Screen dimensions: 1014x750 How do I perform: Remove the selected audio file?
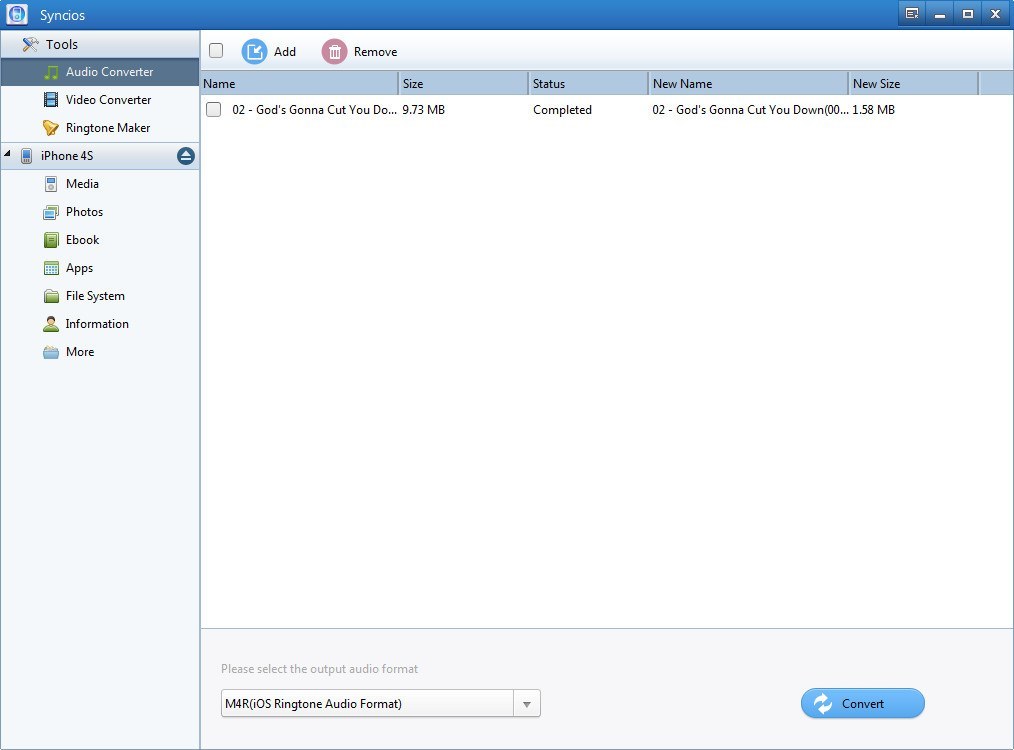(x=360, y=50)
